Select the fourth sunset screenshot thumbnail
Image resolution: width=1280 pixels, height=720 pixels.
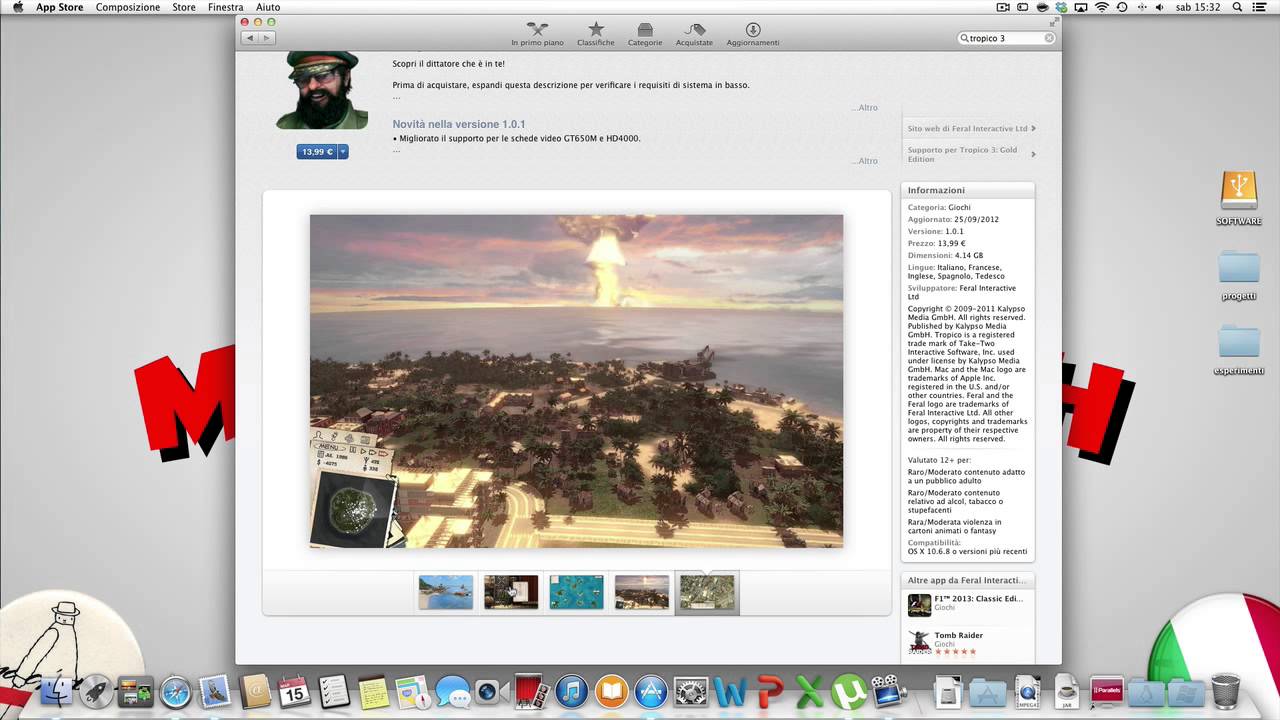642,592
